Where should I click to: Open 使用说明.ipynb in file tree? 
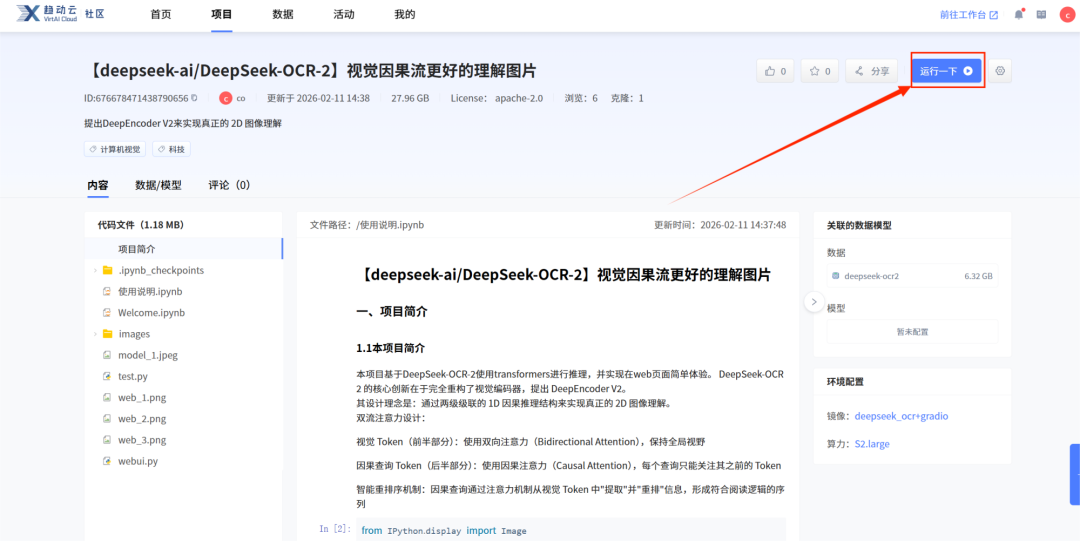click(x=150, y=292)
